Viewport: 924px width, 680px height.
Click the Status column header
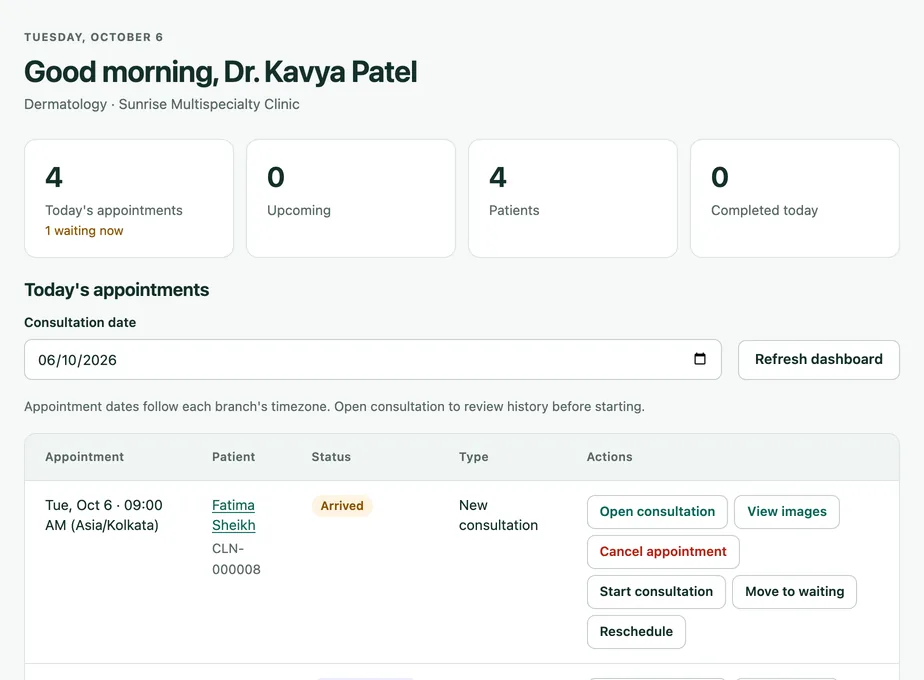[x=331, y=457]
